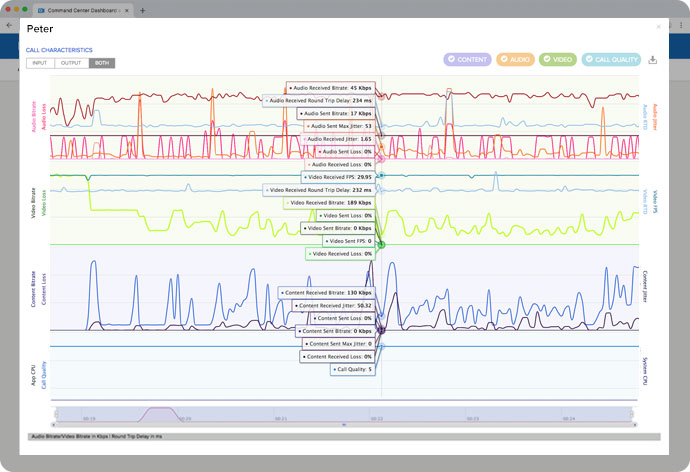Image resolution: width=690 pixels, height=472 pixels.
Task: Click the Audio Sent Loss 0% tooltip
Action: (345, 152)
